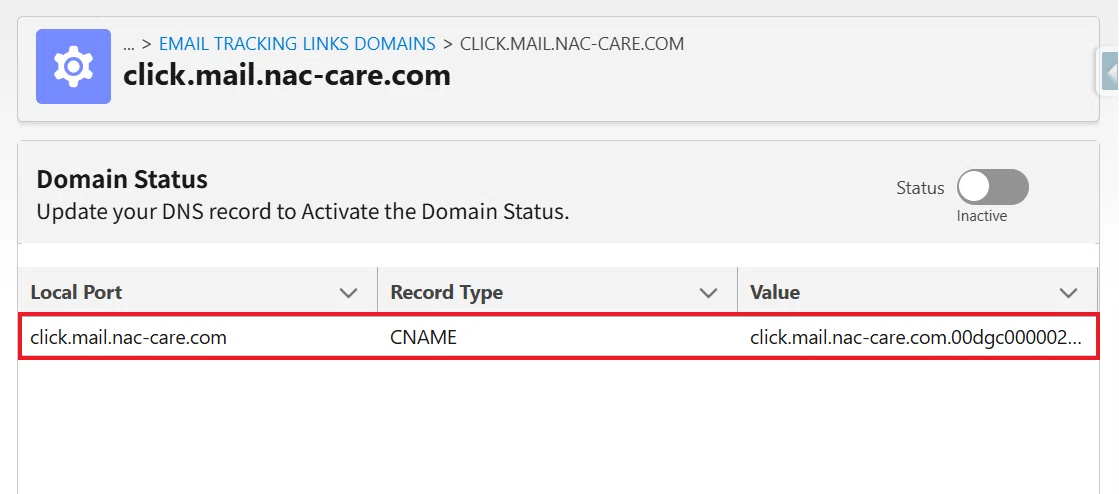Click the truncated CNAME value cell
This screenshot has height=494, width=1119.
(916, 337)
